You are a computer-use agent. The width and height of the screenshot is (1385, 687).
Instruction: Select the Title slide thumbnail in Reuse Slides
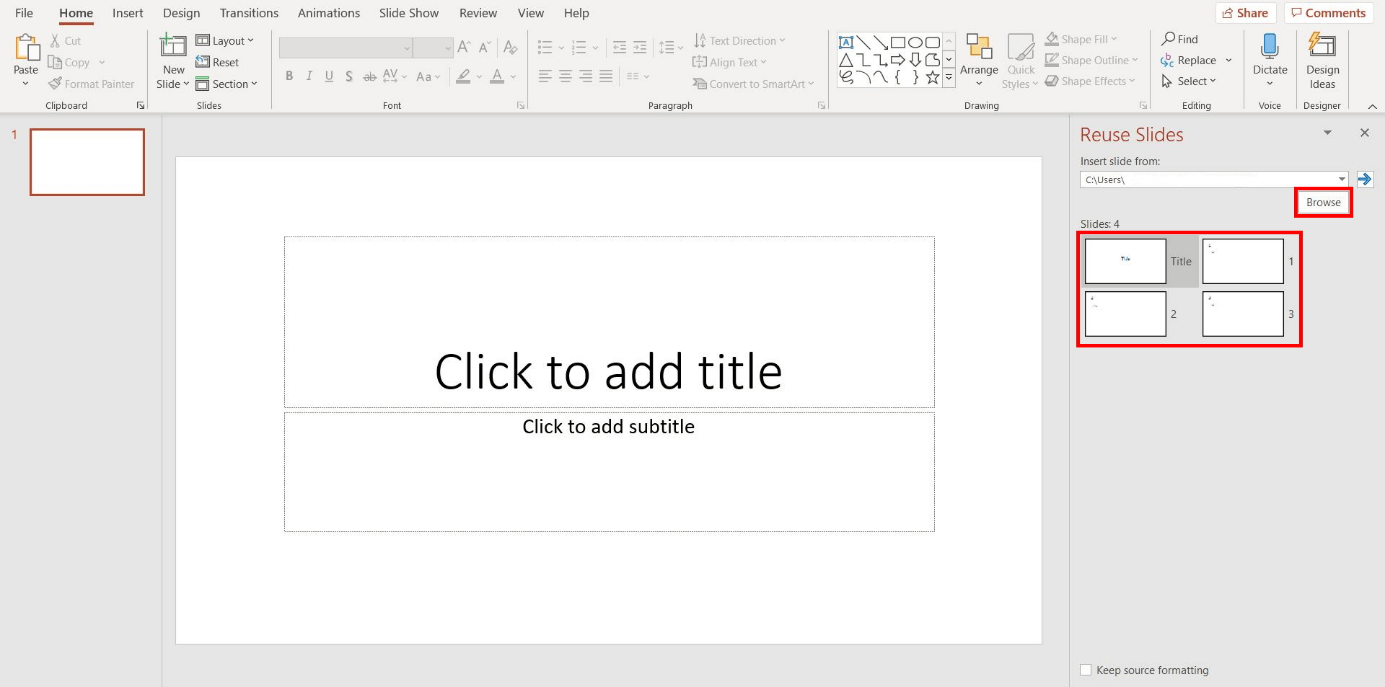coord(1125,260)
